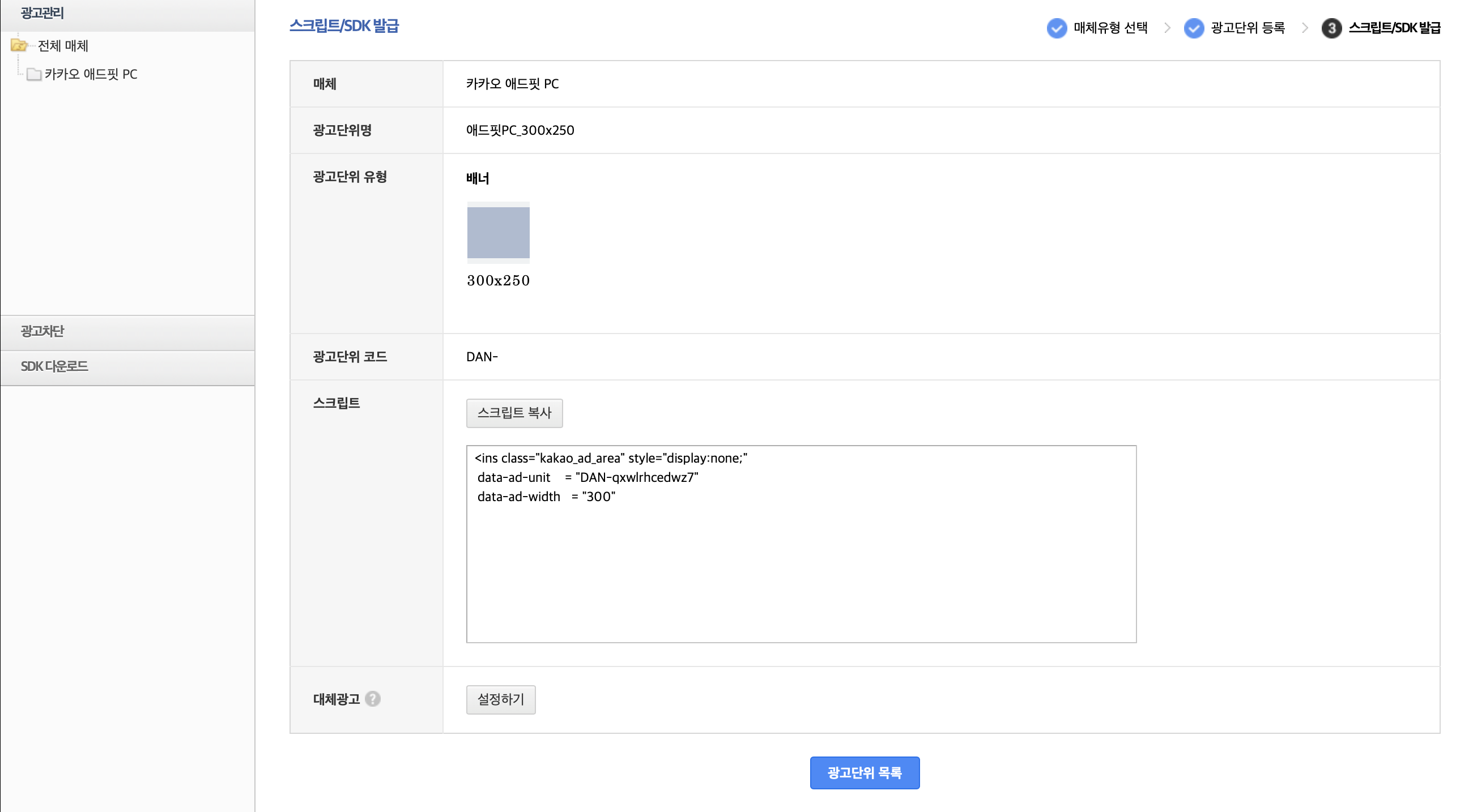
Task: Expand the 광고관리 sidebar section
Action: coord(42,12)
